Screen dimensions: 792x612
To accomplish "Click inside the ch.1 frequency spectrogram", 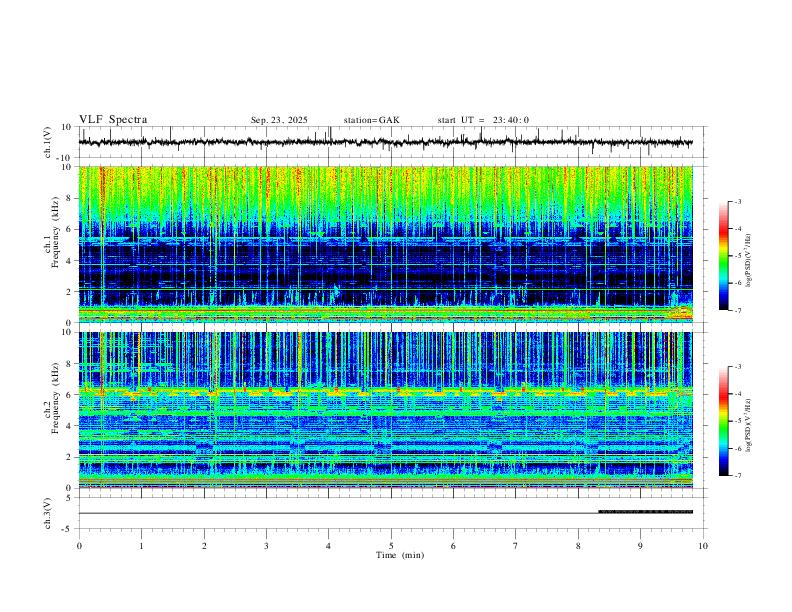I will pos(385,244).
